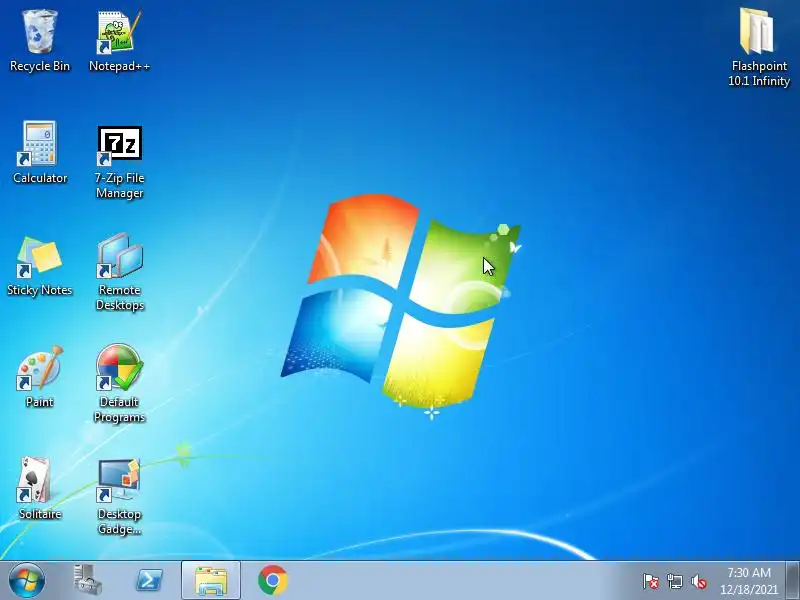Screen dimensions: 800x600
Task: Select the Flashpoint 10.1 Infinity folder
Action: (759, 46)
